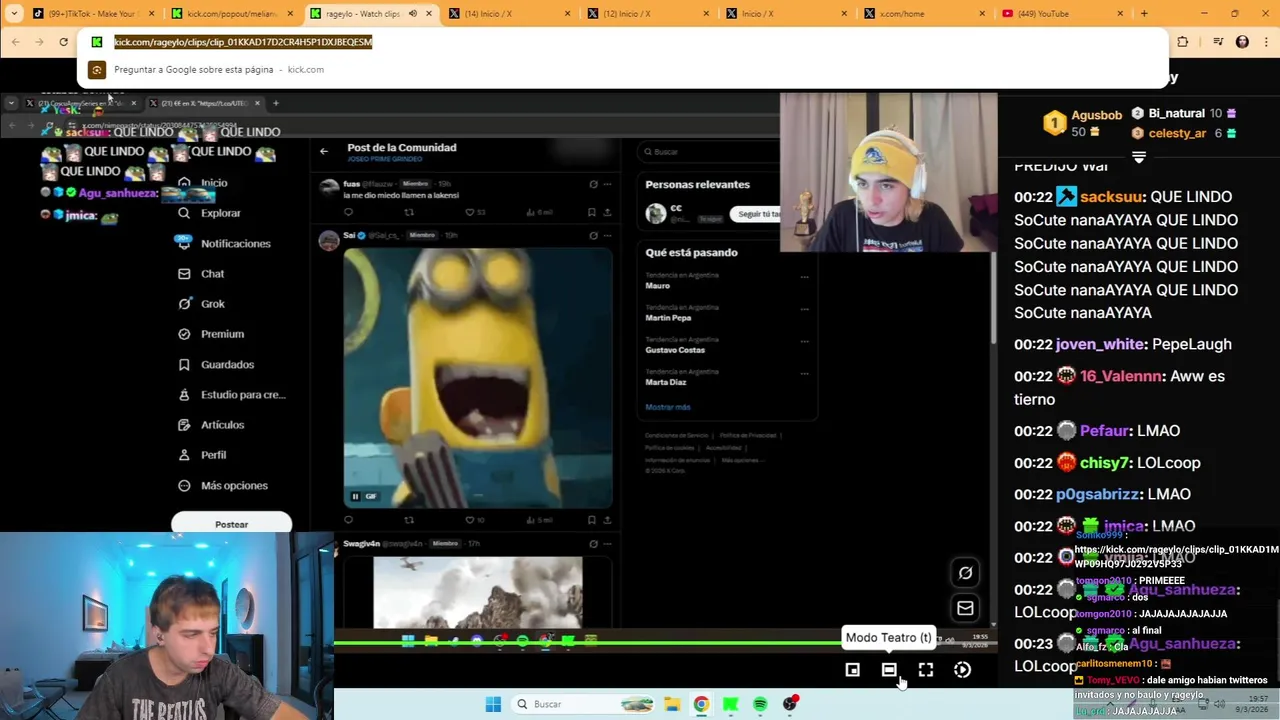Reload the page with the refresh icon

(x=63, y=42)
